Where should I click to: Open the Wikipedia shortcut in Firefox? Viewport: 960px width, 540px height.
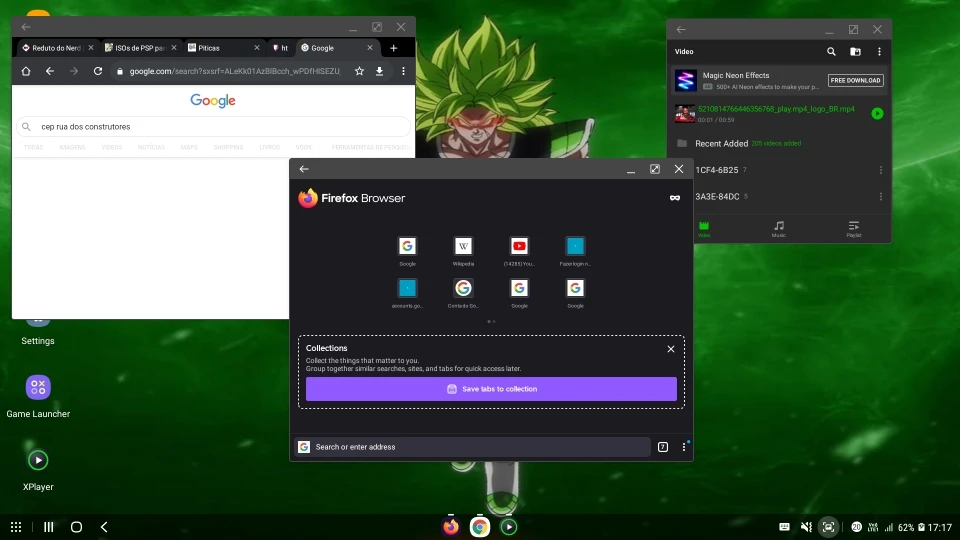[x=463, y=251]
